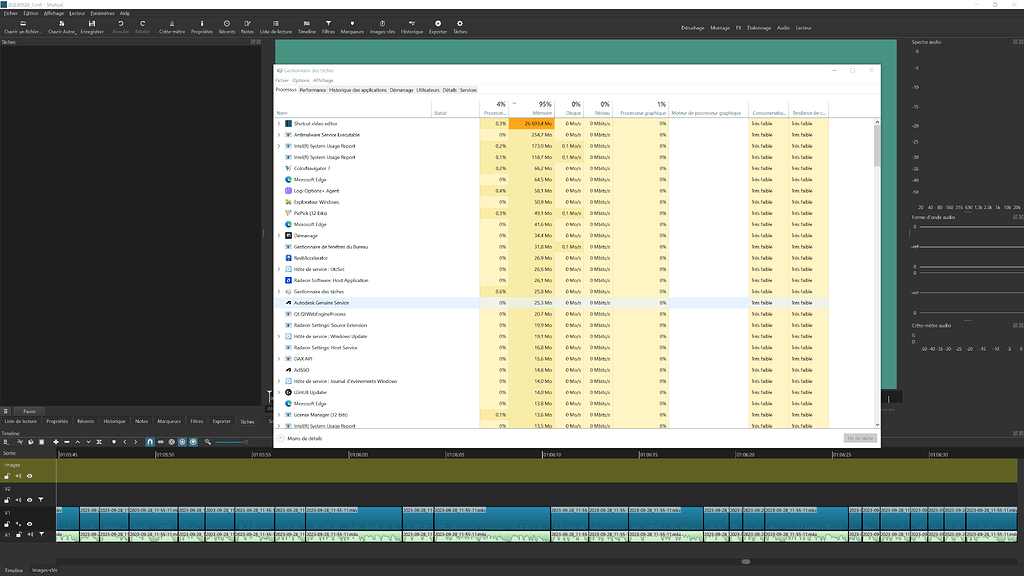Expand the Antimalware Service Executable process
The height and width of the screenshot is (576, 1024).
(x=279, y=134)
